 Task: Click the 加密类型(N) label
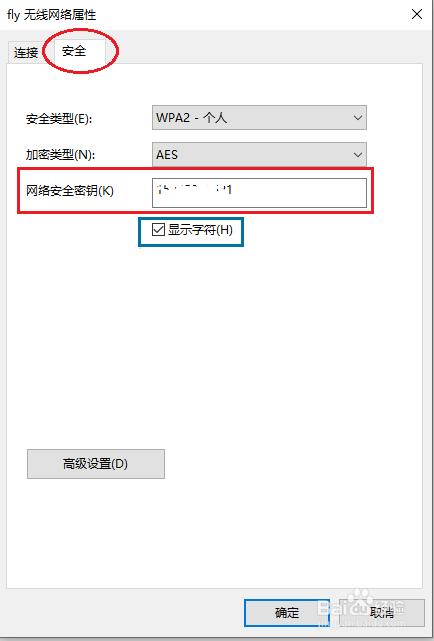click(x=59, y=155)
